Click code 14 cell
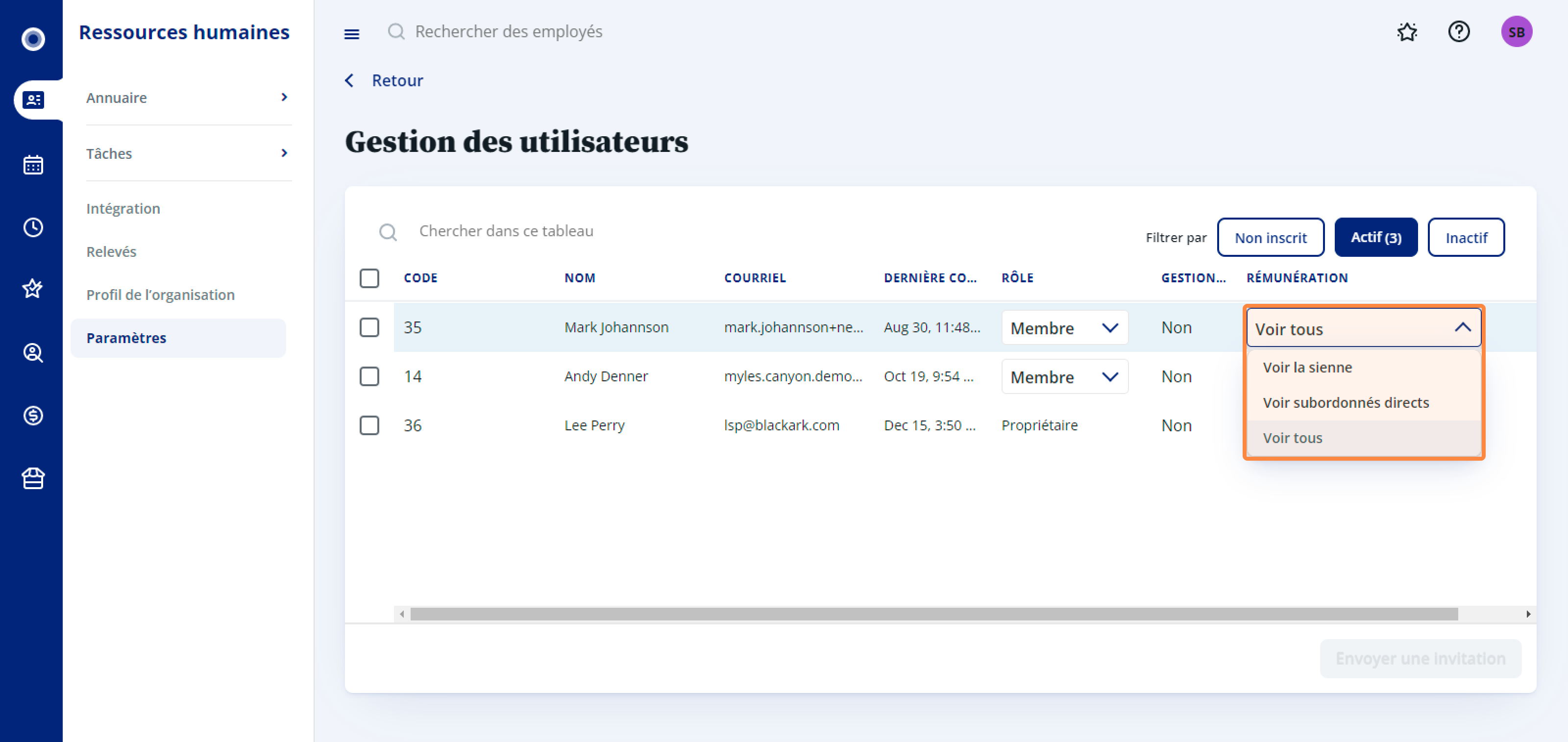This screenshot has height=742, width=1568. 413,376
